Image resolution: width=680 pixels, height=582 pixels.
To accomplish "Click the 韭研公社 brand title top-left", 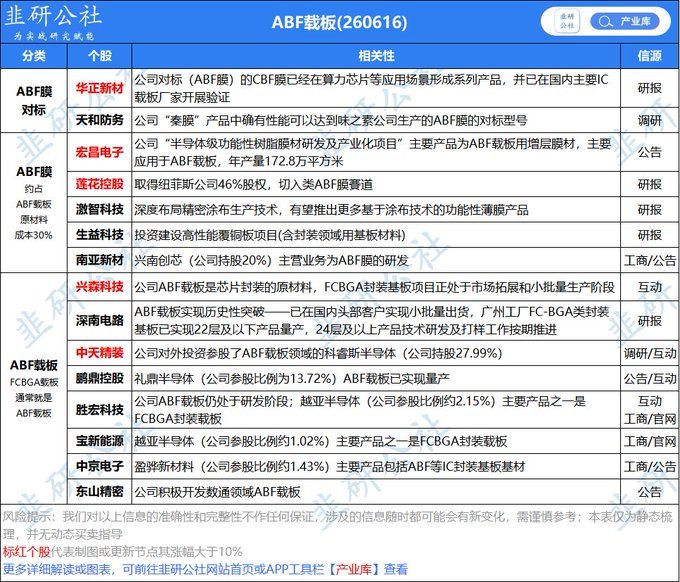I will point(52,16).
